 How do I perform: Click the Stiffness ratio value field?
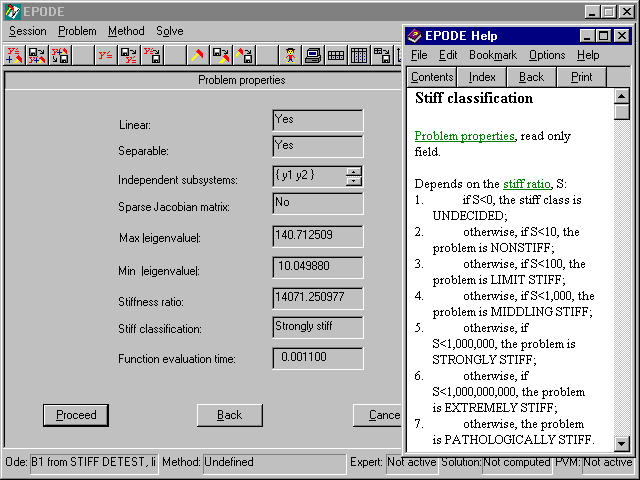tap(317, 297)
